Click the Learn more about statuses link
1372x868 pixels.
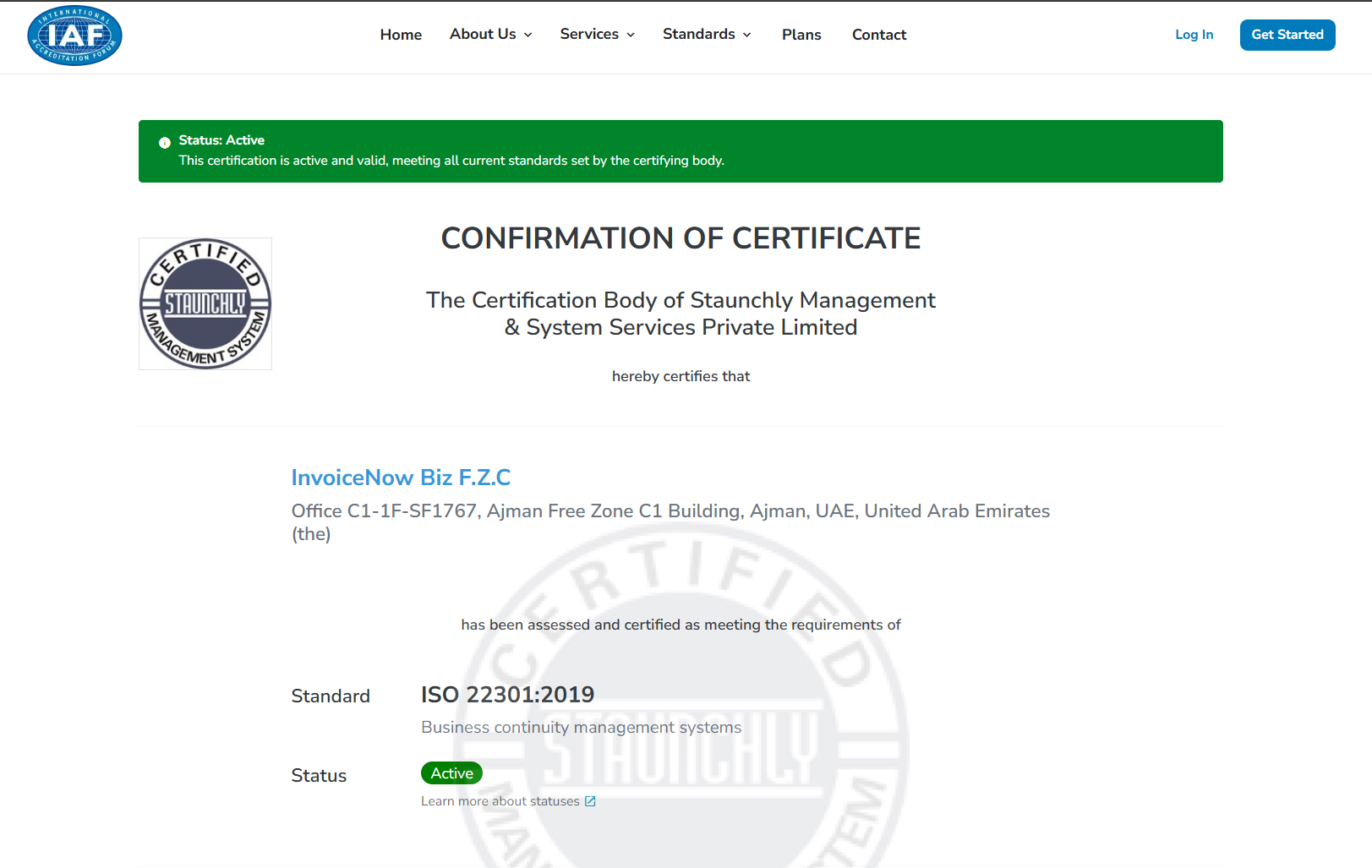coord(500,801)
